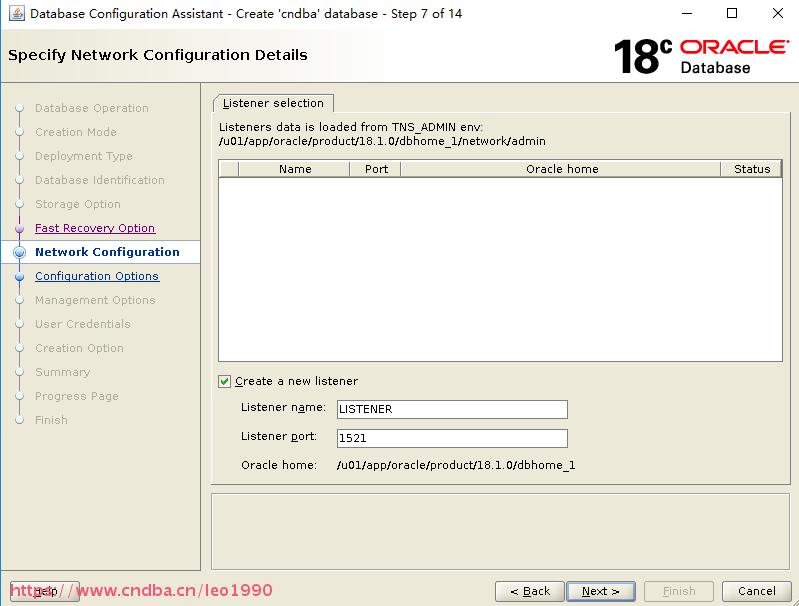
Task: Click the Network Configuration step bullet icon
Action: (19, 252)
